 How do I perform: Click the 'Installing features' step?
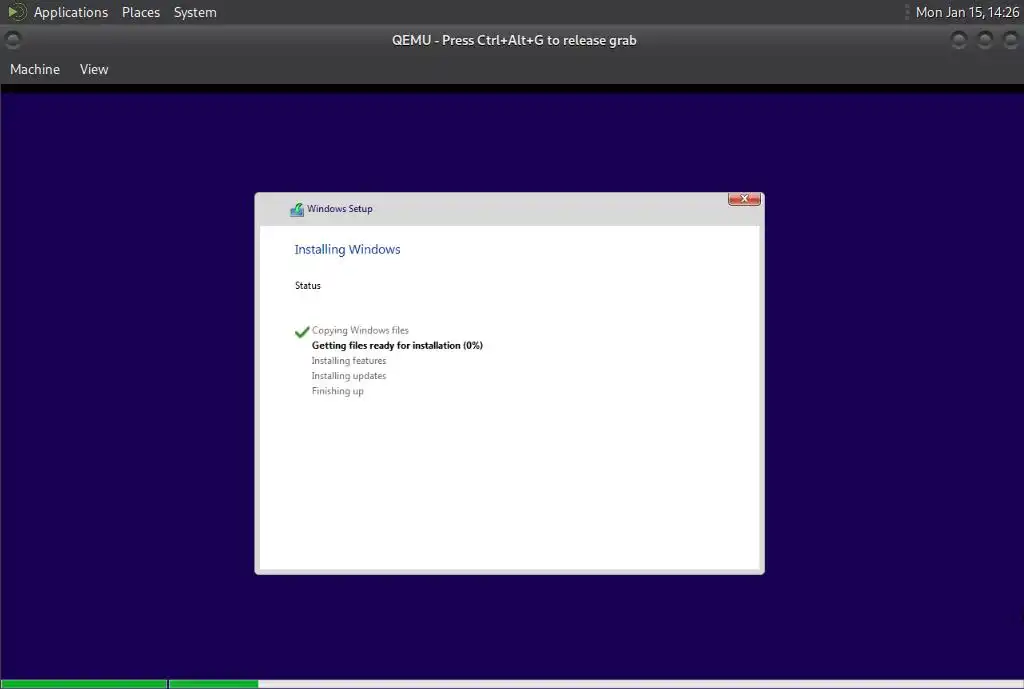[349, 361]
